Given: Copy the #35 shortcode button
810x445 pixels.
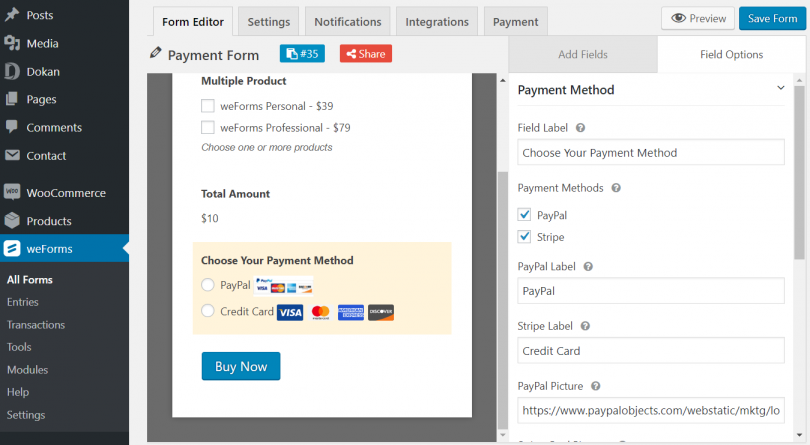Looking at the screenshot, I should (x=302, y=54).
